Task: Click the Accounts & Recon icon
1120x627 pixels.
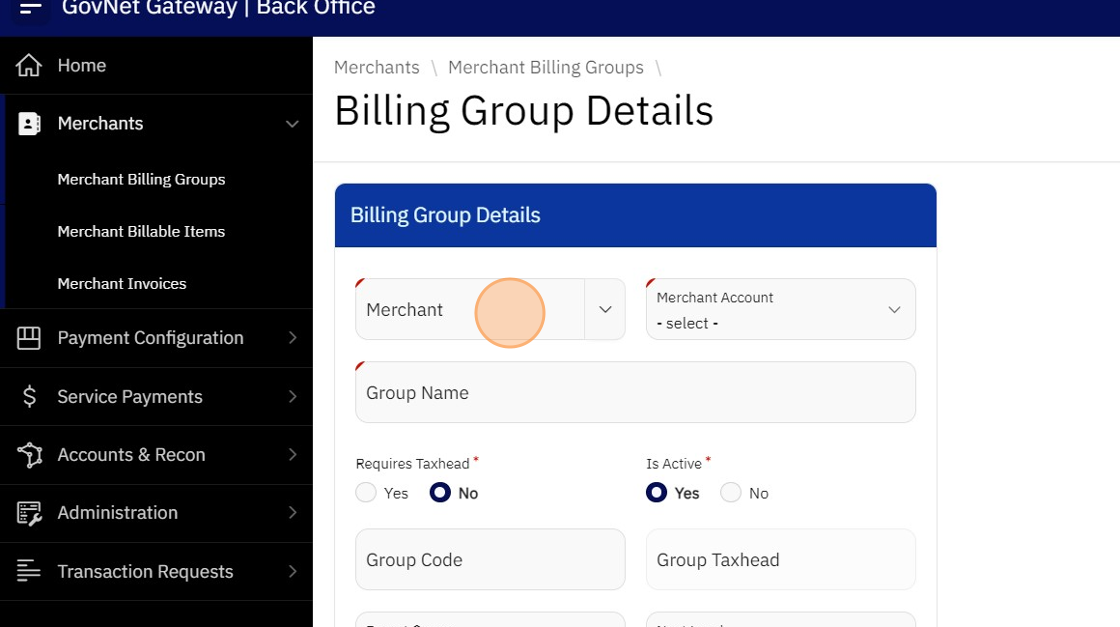Action: [x=29, y=455]
